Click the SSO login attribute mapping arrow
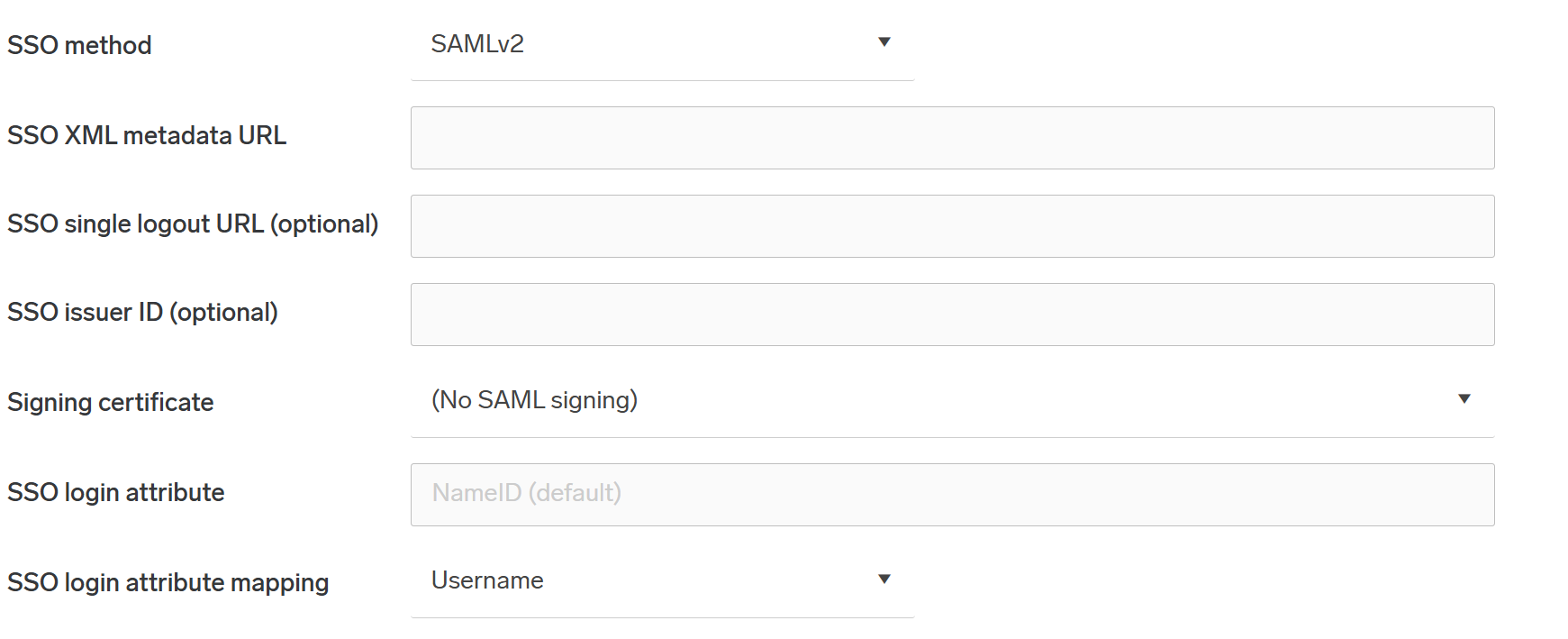 pyautogui.click(x=884, y=580)
